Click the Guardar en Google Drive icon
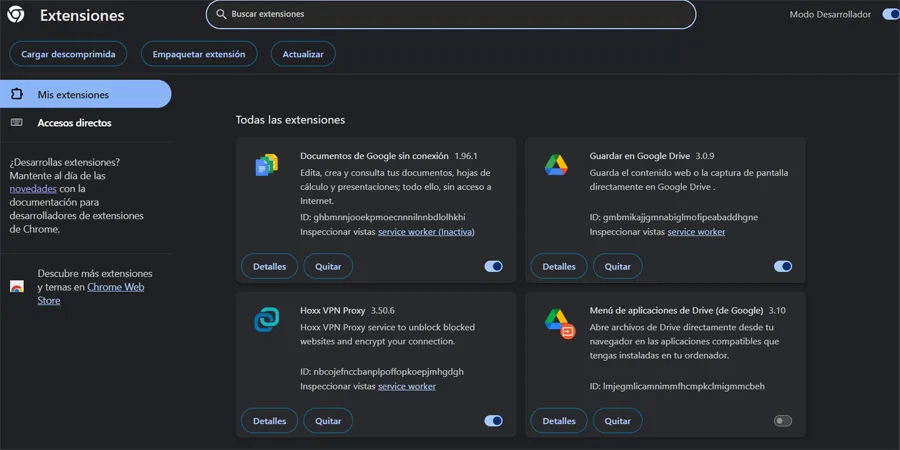Image resolution: width=900 pixels, height=450 pixels. point(556,165)
